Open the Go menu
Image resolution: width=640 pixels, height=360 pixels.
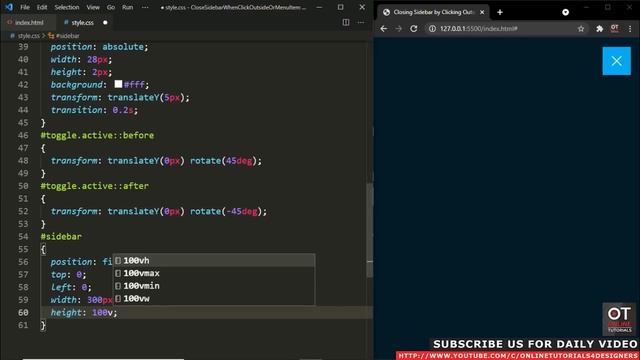pos(111,7)
